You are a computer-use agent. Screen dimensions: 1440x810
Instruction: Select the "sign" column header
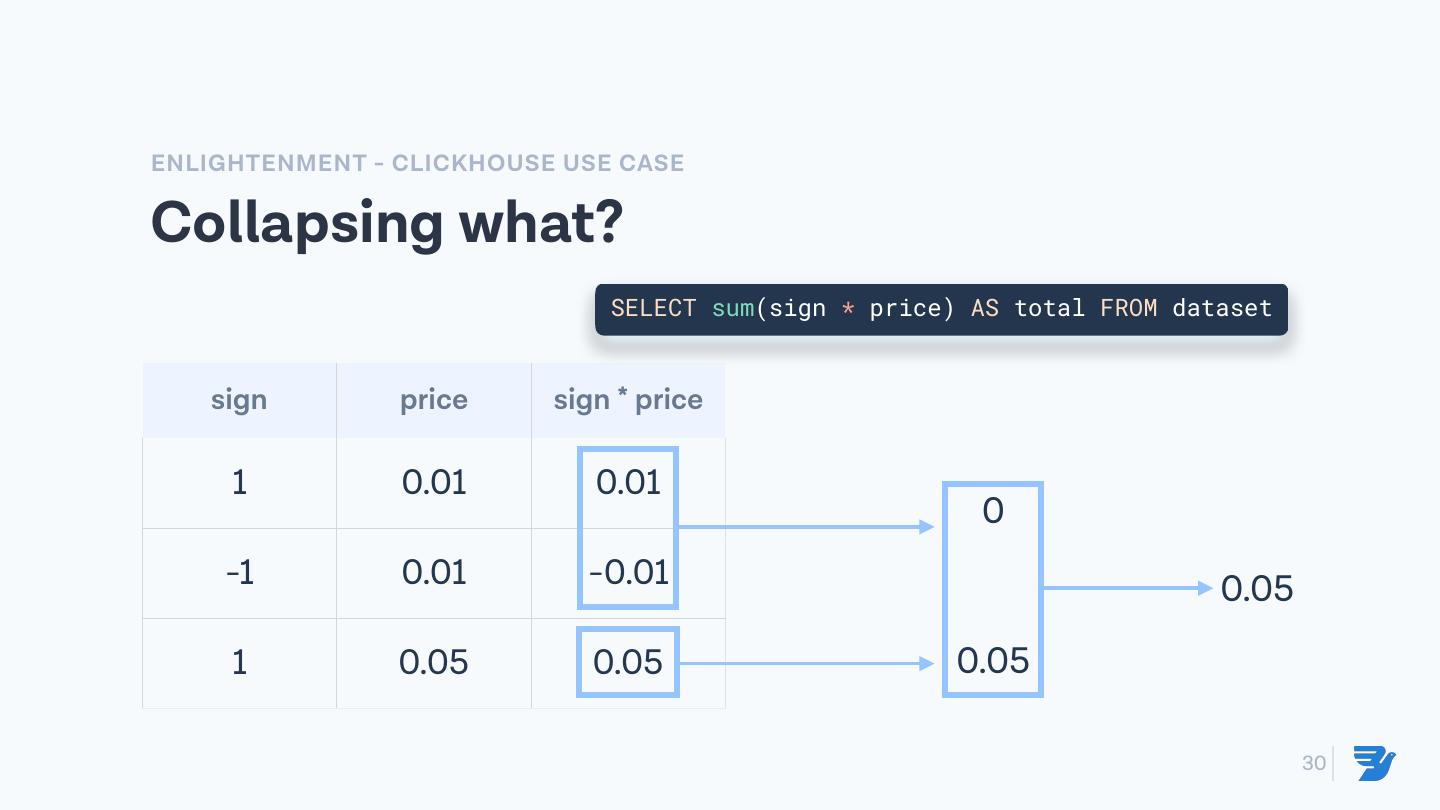coord(239,400)
